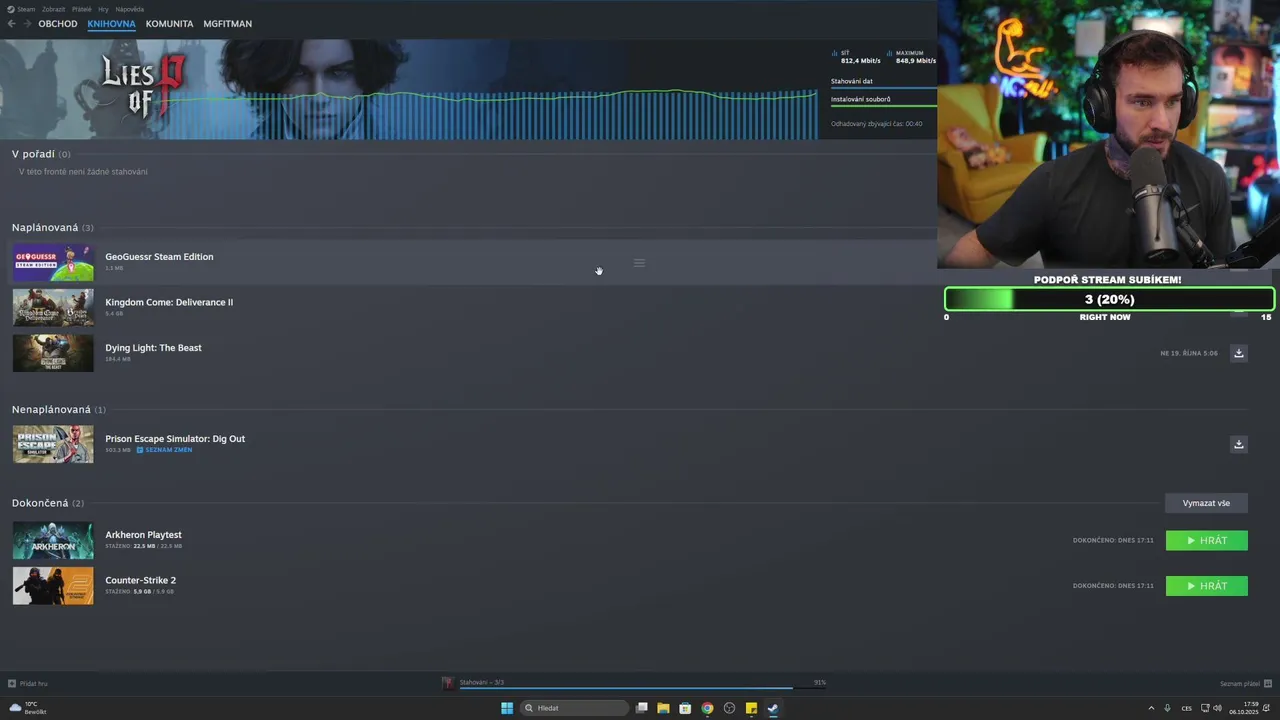Click the CES keyboard language indicator
Screen dimensions: 1280x720
pos(1187,708)
